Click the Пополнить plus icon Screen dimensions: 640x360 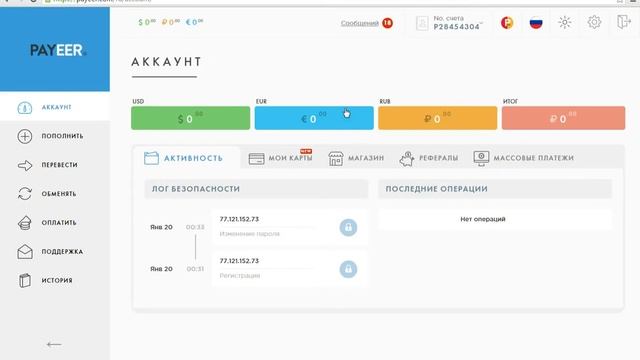pos(24,136)
